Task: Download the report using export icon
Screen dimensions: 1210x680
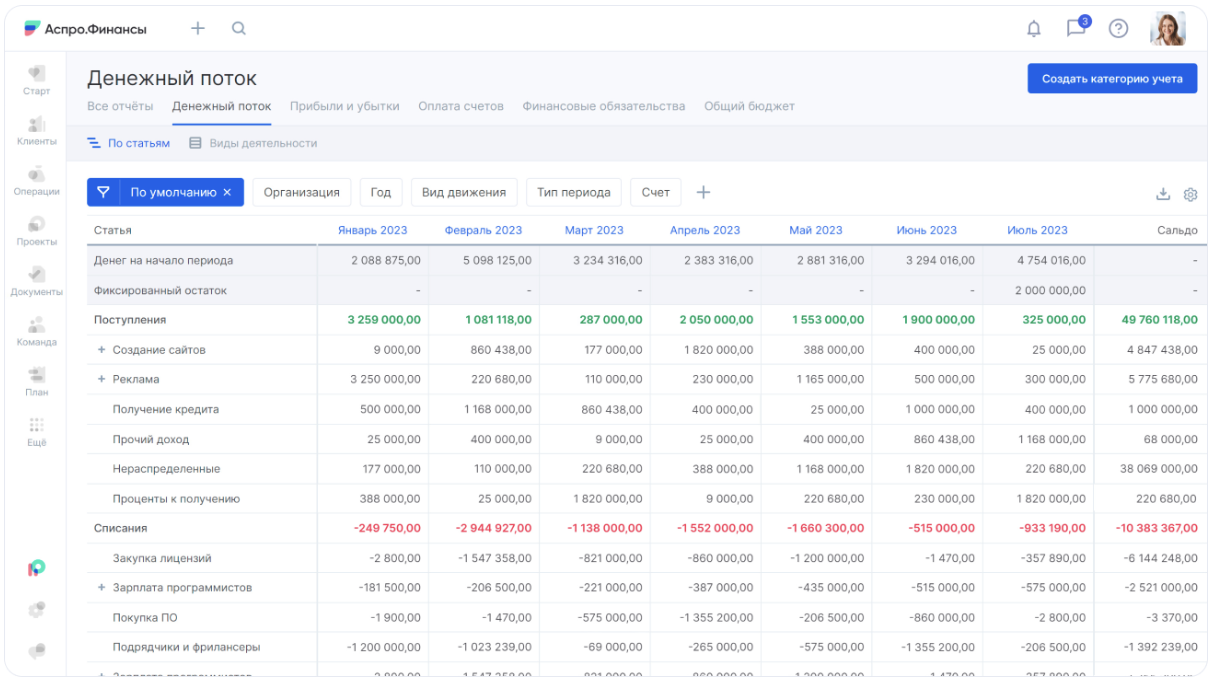Action: (x=1162, y=194)
